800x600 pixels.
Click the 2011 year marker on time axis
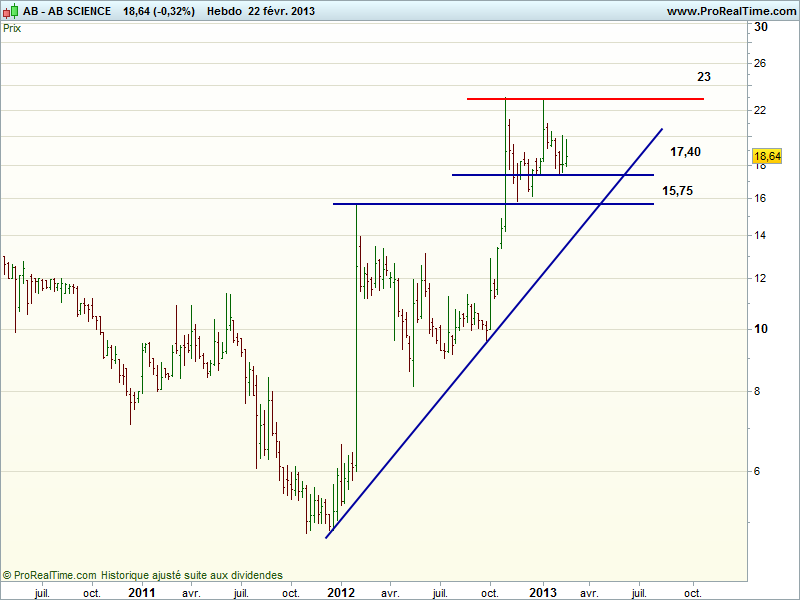(x=141, y=592)
